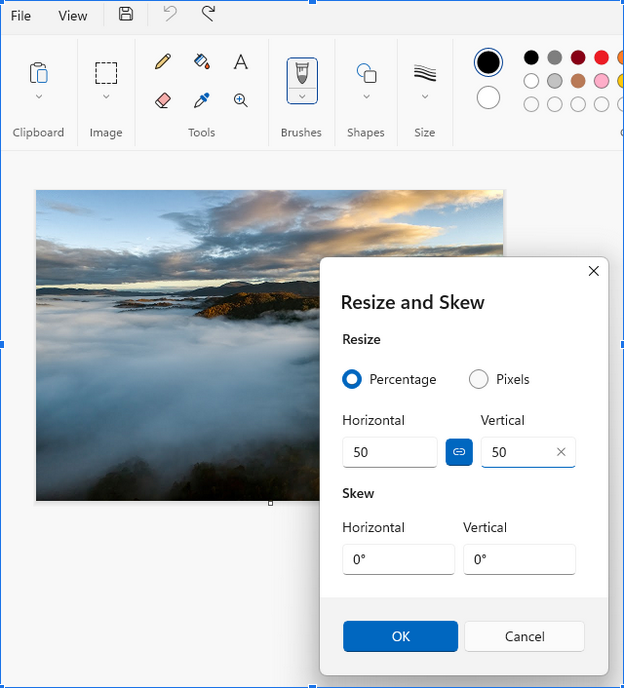Select Color 1 black primary swatch
This screenshot has width=624, height=688.
coord(488,62)
